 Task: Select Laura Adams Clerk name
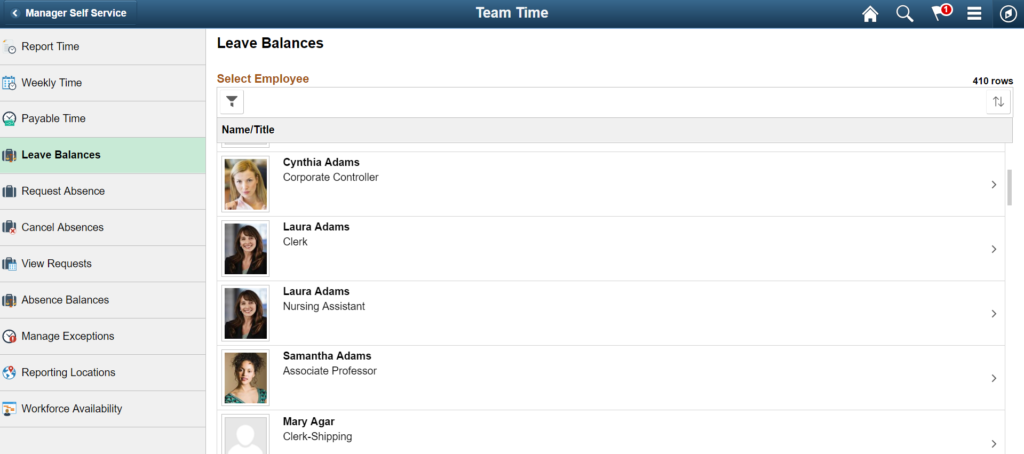tap(316, 227)
